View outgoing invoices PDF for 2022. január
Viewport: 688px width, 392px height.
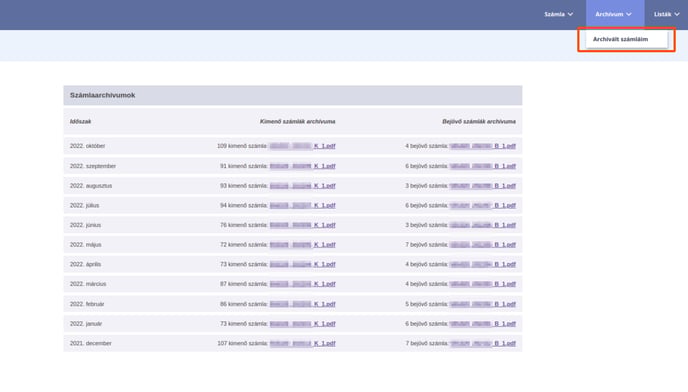click(x=302, y=324)
